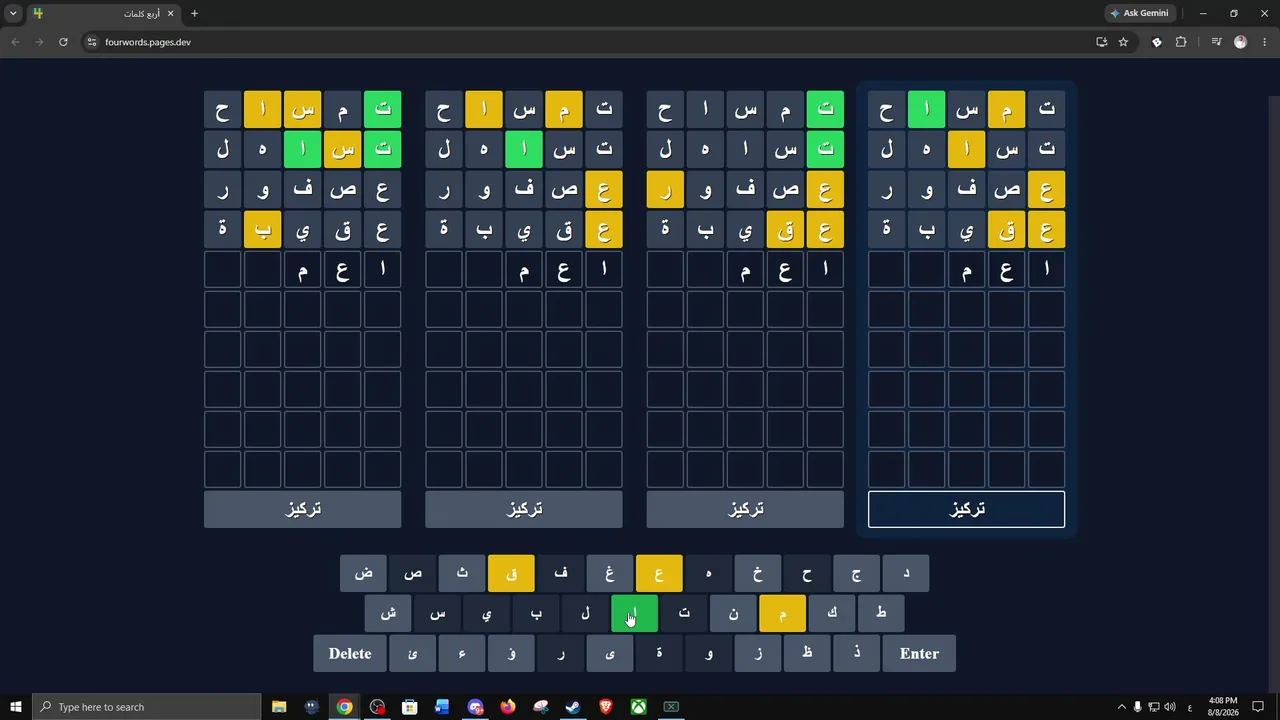The height and width of the screenshot is (720, 1280).
Task: Click the taskbar search box
Action: pyautogui.click(x=147, y=707)
